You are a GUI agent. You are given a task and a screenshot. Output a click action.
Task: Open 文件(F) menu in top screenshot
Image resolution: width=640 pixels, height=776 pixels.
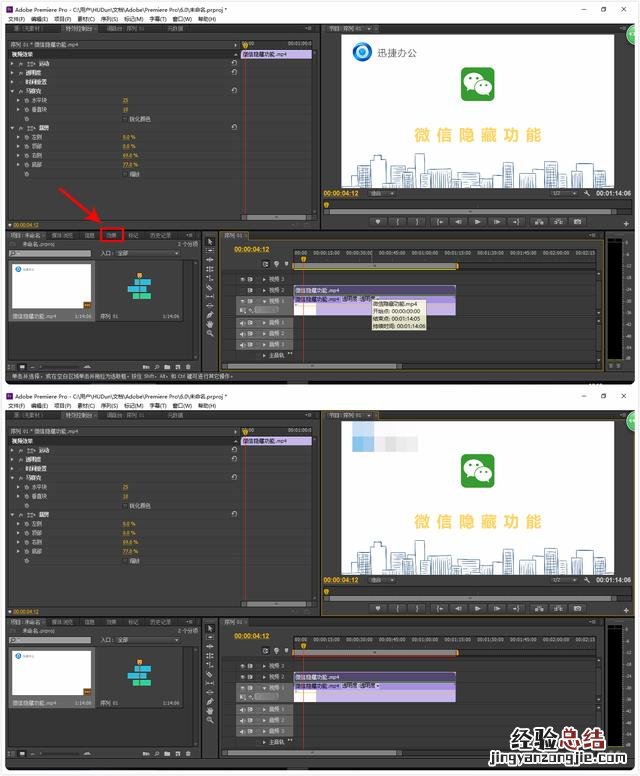(16, 19)
